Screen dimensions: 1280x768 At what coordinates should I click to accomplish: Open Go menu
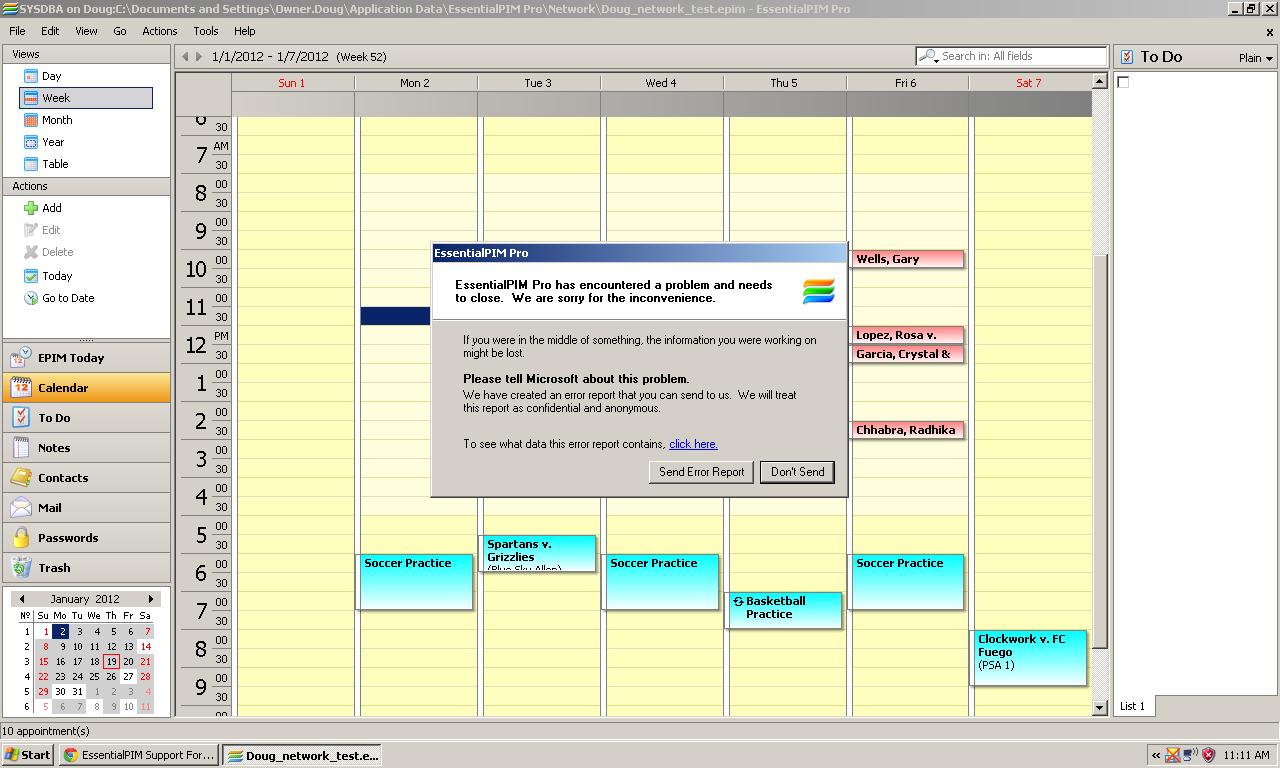120,31
